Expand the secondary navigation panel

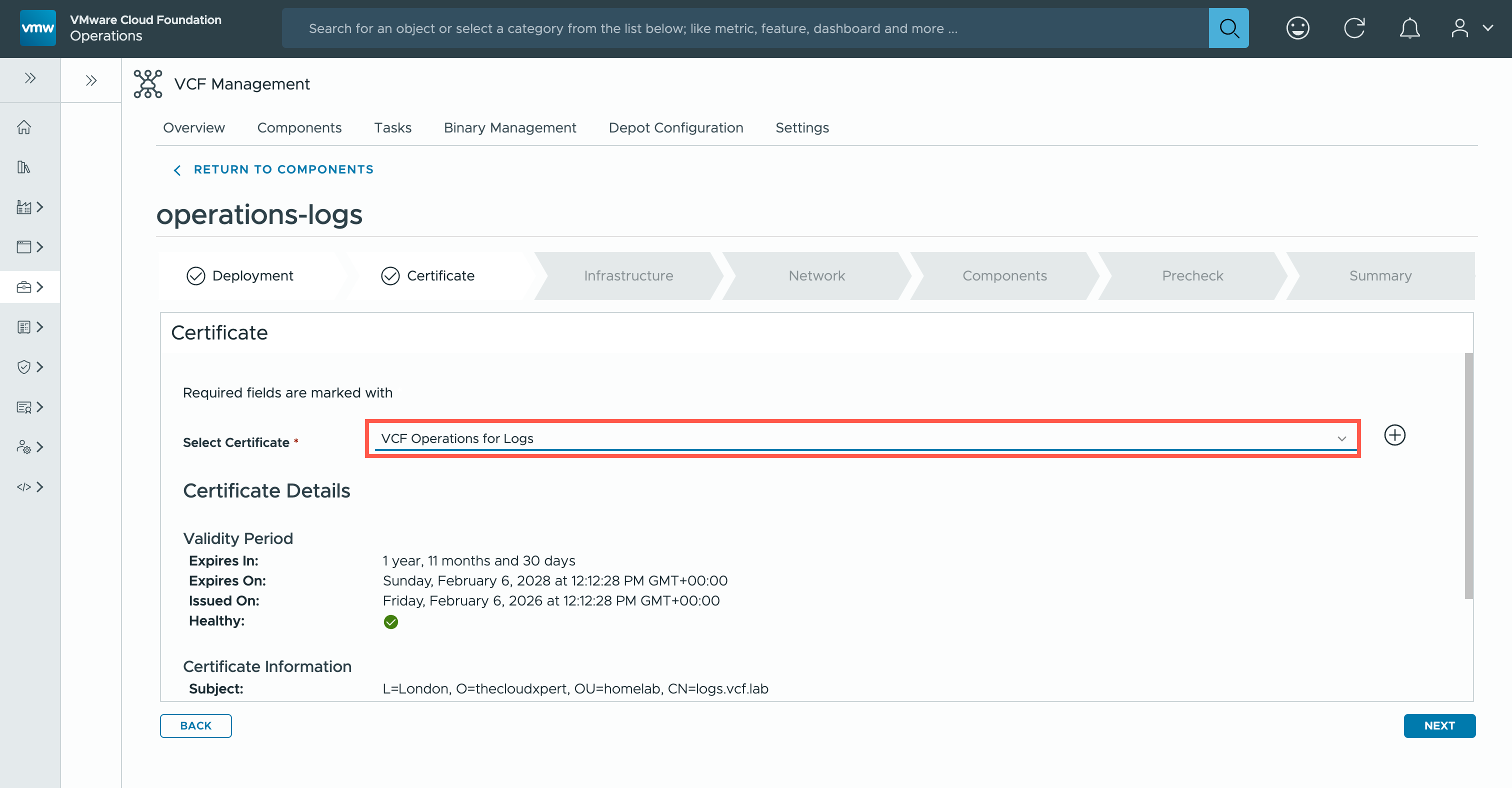click(91, 80)
